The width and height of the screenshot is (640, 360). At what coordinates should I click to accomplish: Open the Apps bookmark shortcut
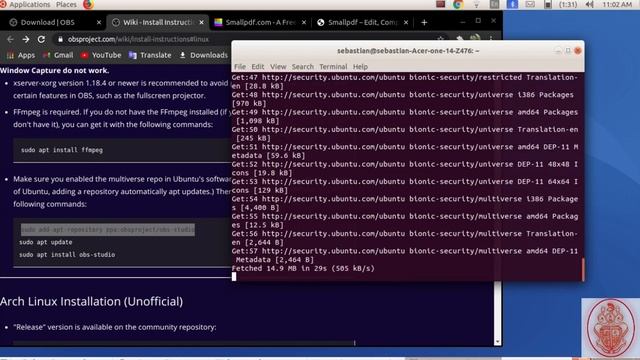tap(21, 55)
